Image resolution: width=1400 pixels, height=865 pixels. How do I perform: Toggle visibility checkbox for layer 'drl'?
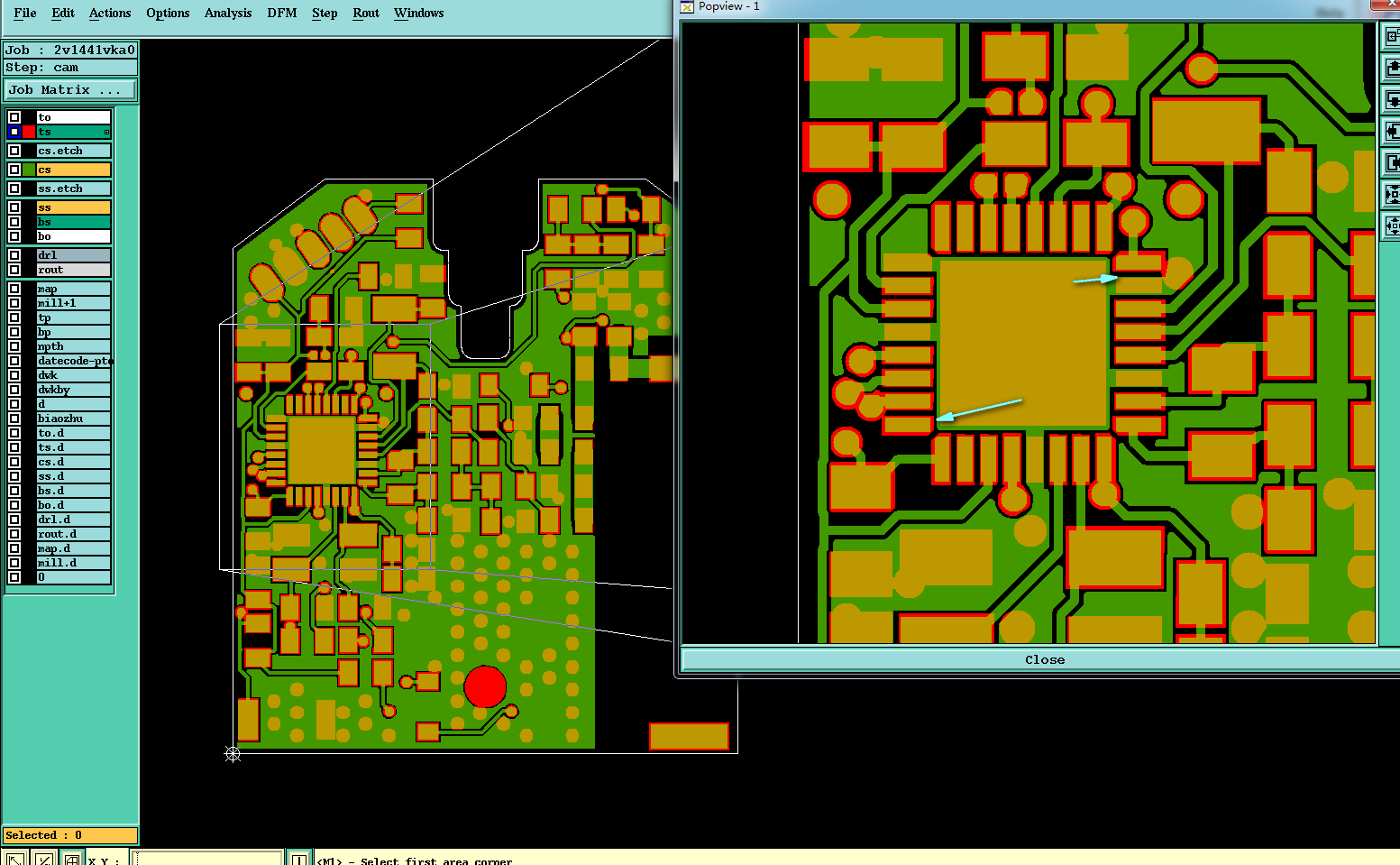(x=14, y=255)
